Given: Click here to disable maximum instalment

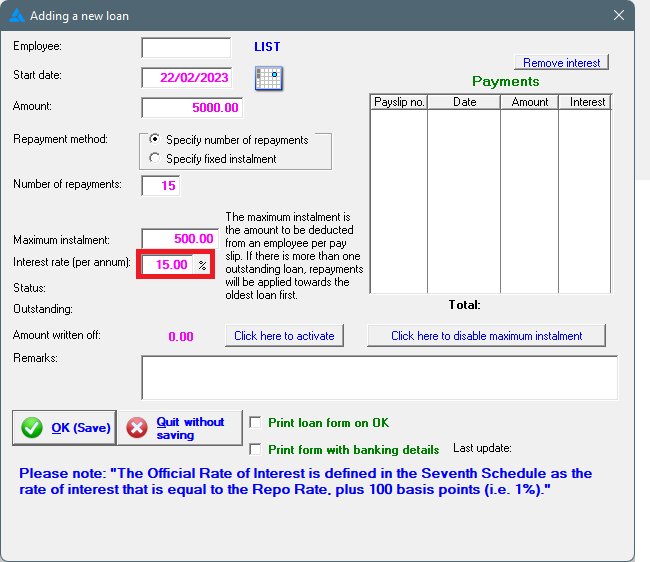Looking at the screenshot, I should pos(486,336).
